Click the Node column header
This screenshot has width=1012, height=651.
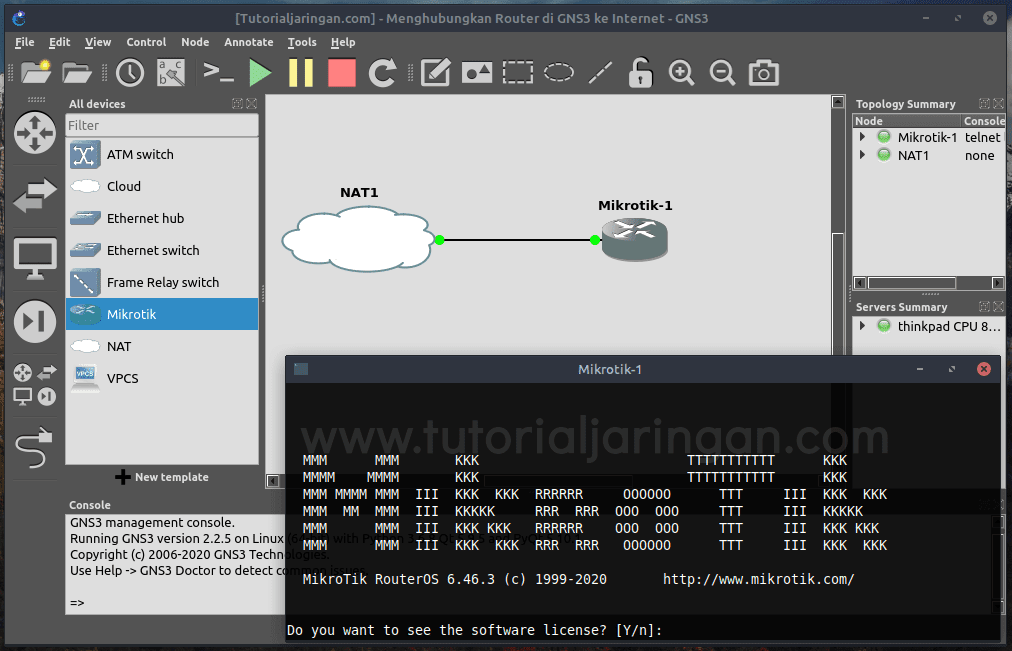906,121
